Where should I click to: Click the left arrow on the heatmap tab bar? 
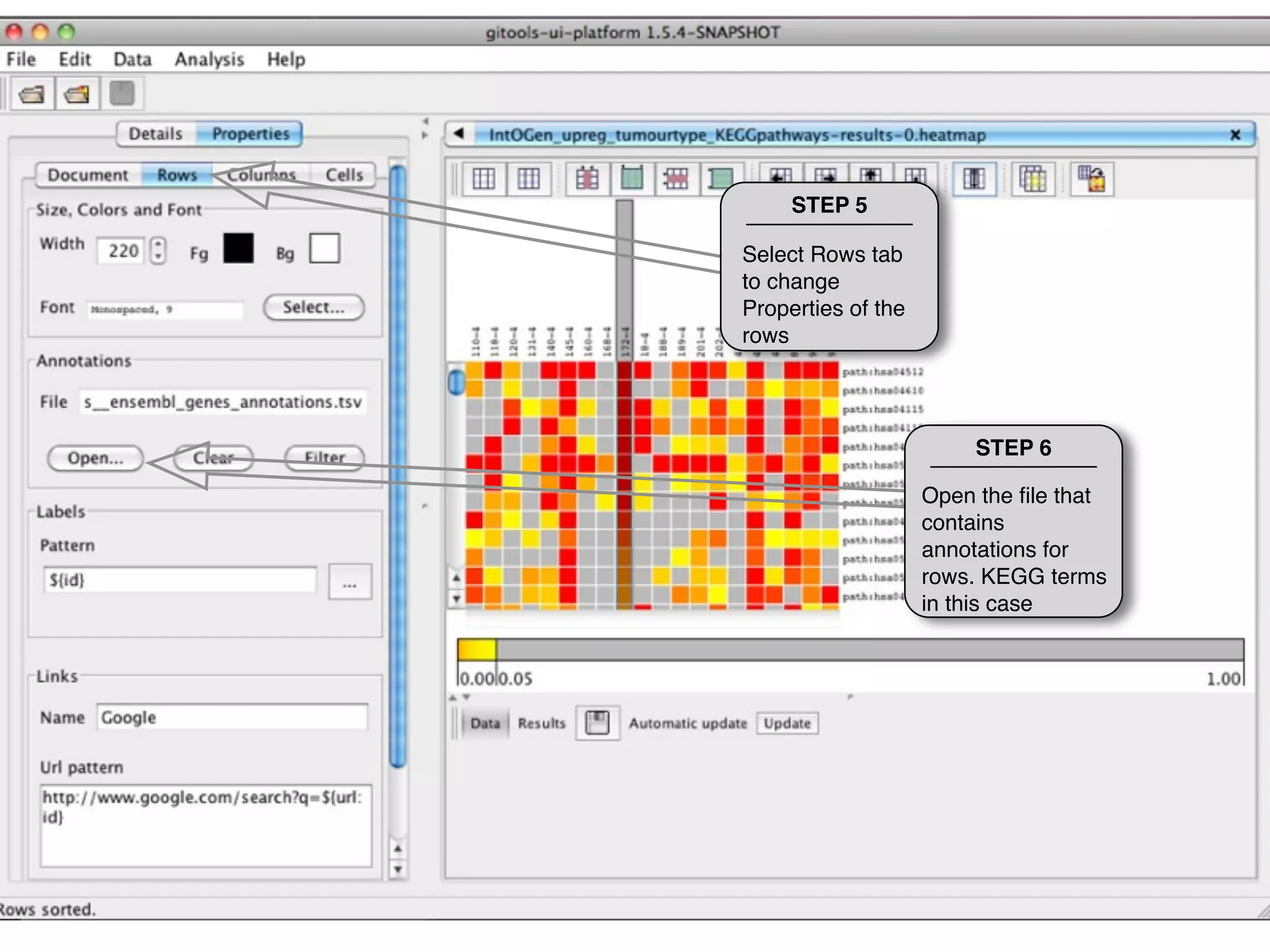(459, 134)
